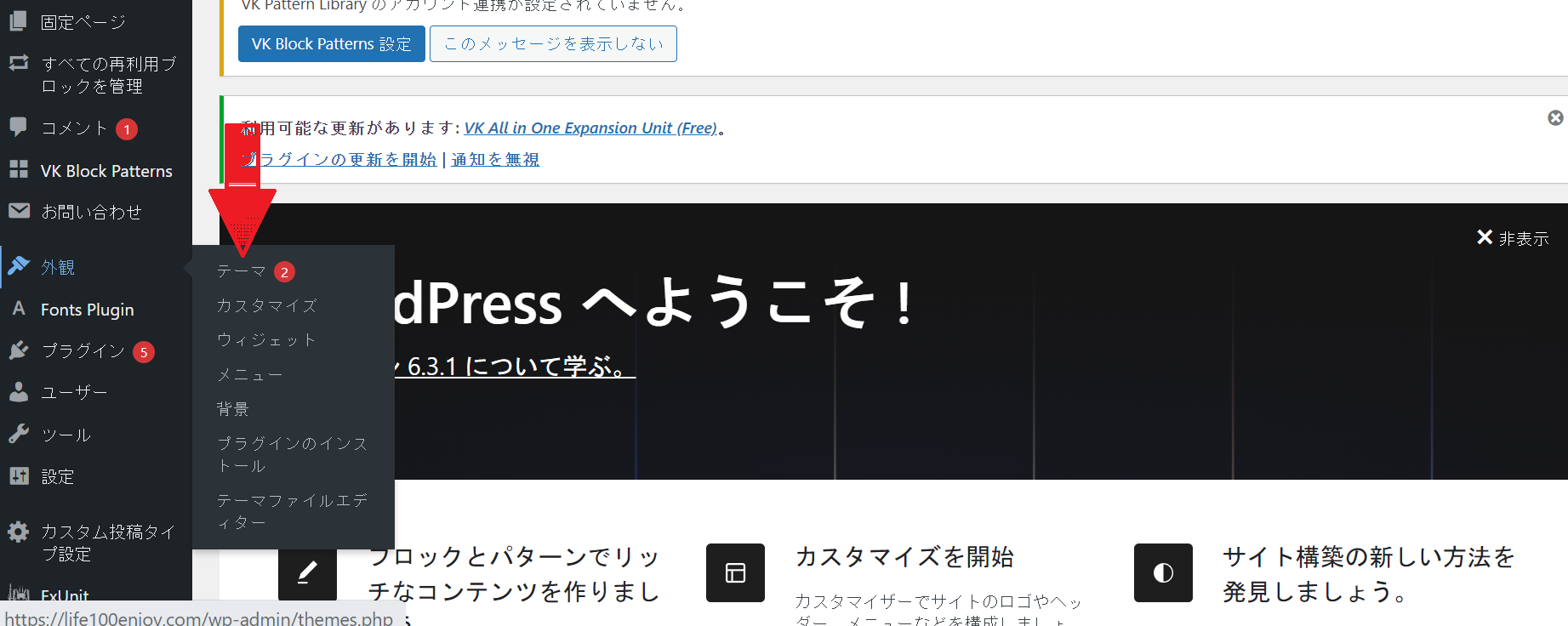1568x626 pixels.
Task: Click the カスタマイズを開始 heading
Action: pos(904,557)
